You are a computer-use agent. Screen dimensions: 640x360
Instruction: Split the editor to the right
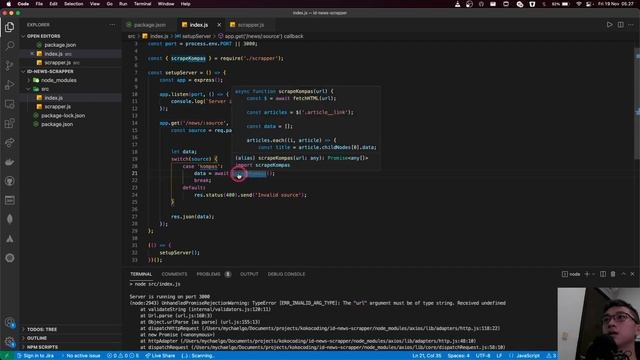tap(620, 24)
